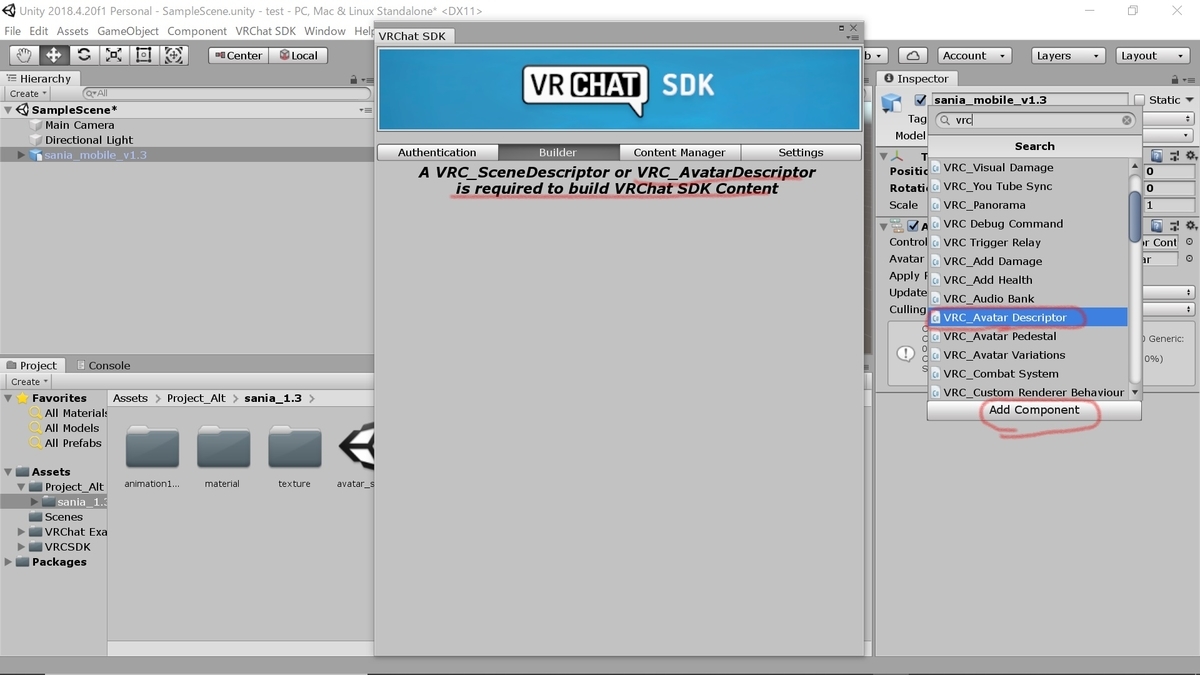The width and height of the screenshot is (1200, 675).
Task: Toggle Local handle rotation button
Action: point(297,56)
